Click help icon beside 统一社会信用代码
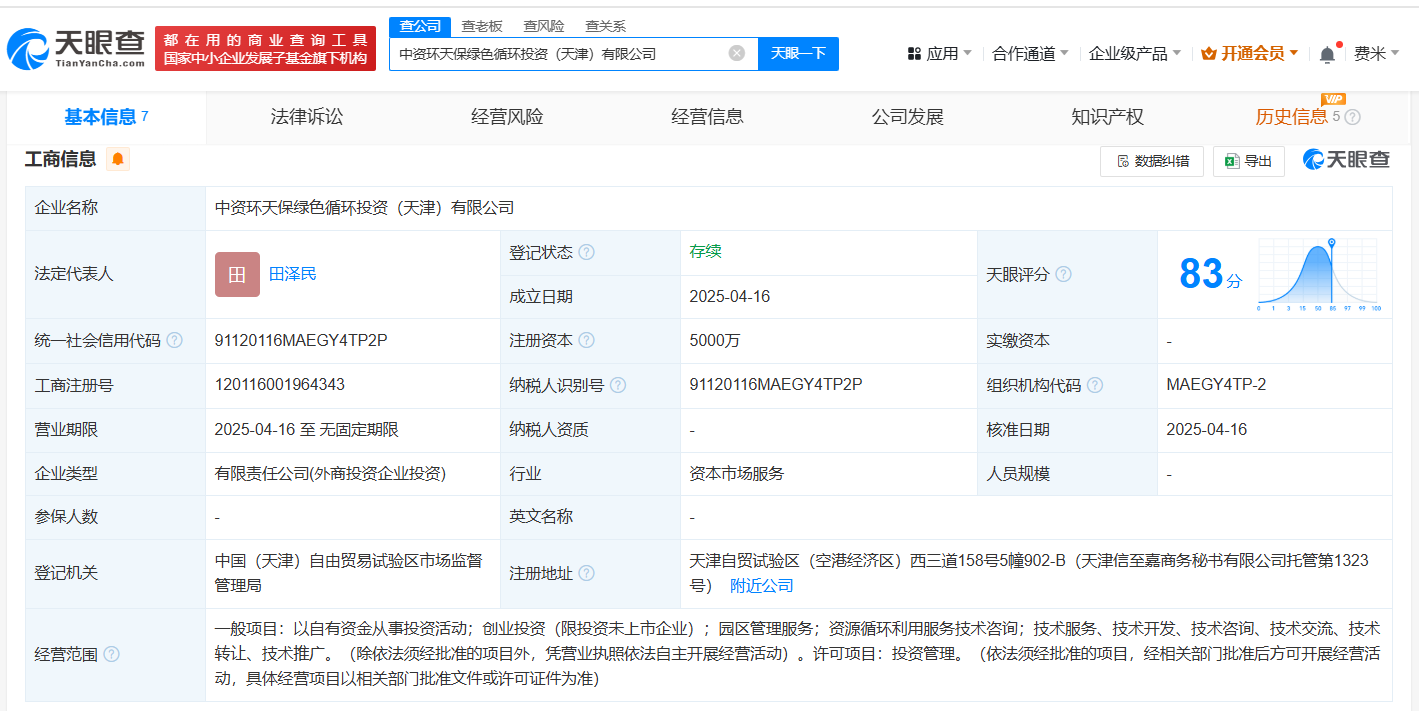This screenshot has height=711, width=1419. tap(175, 341)
